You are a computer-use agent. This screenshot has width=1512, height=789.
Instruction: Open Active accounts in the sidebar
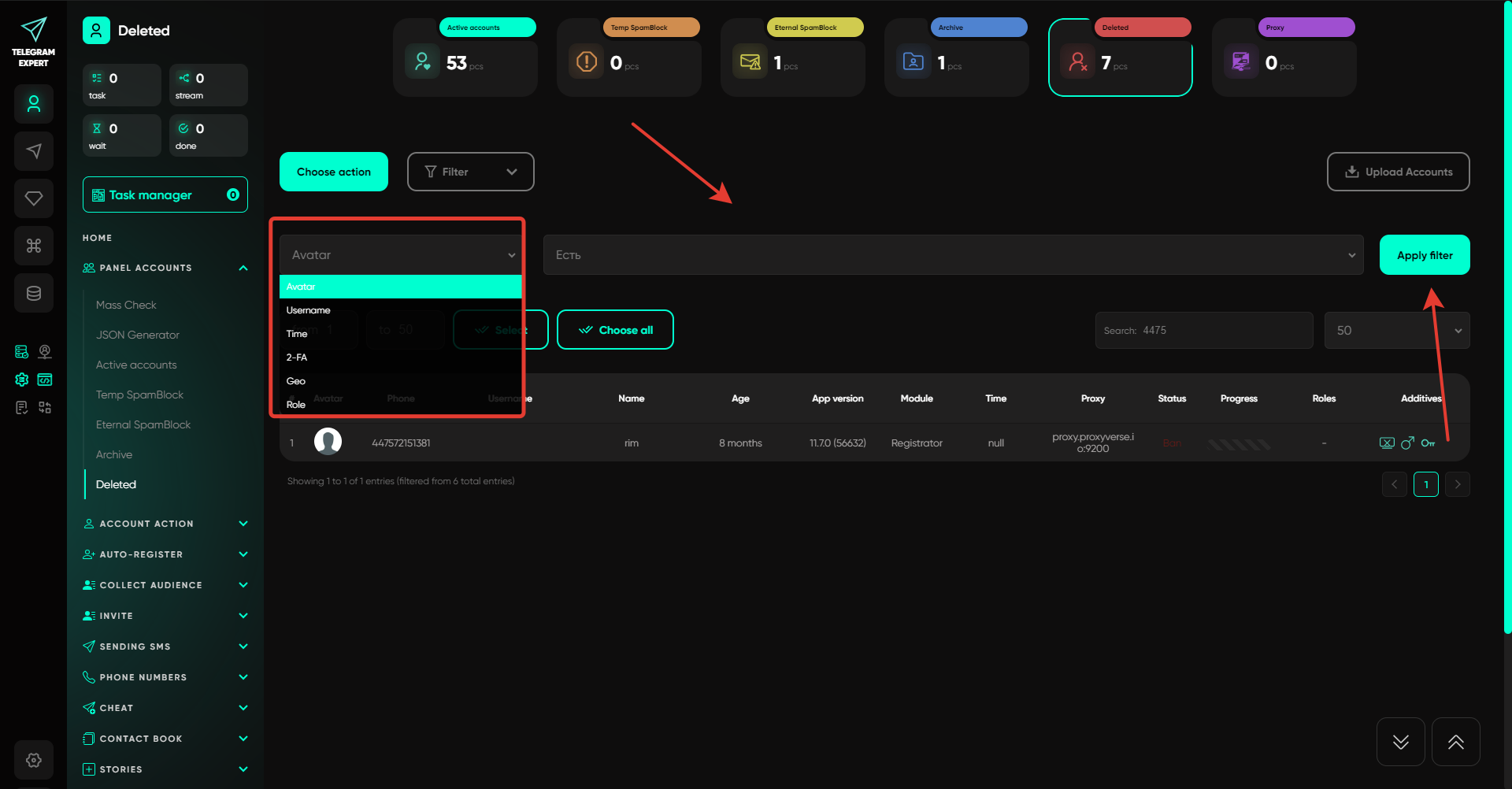pyautogui.click(x=136, y=365)
